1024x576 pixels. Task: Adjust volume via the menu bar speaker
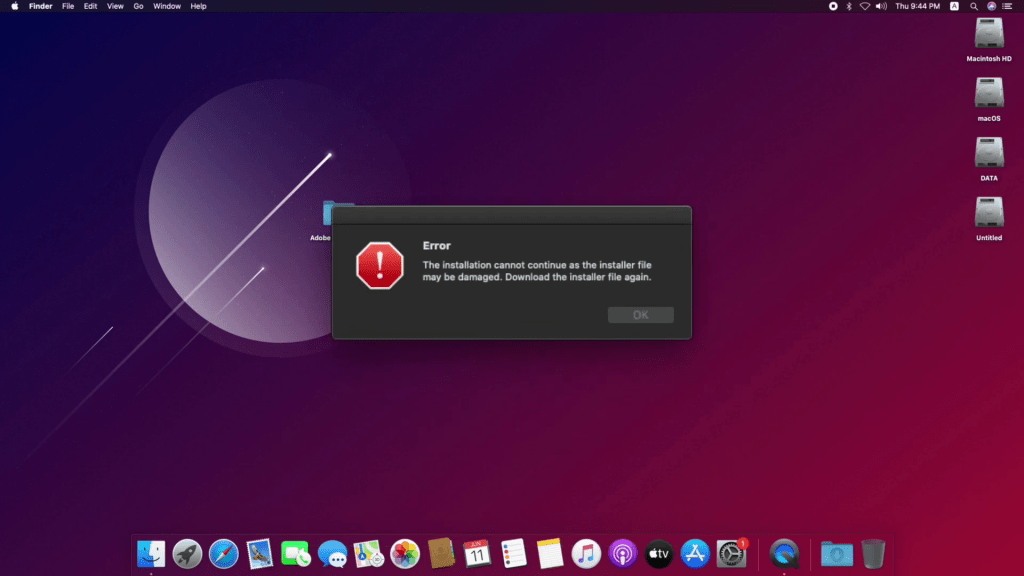[x=881, y=6]
